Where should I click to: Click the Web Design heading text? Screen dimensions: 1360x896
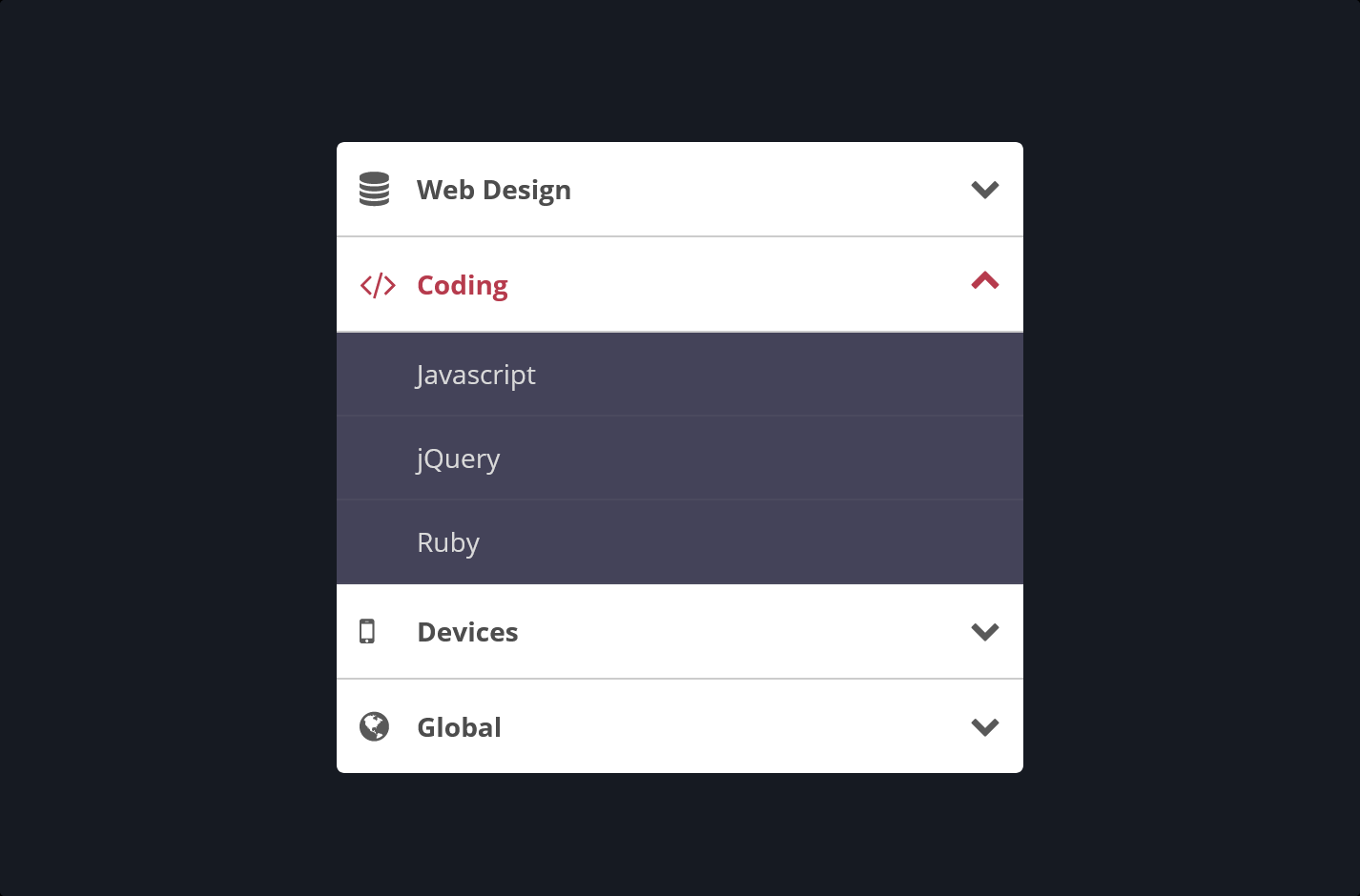pos(493,189)
